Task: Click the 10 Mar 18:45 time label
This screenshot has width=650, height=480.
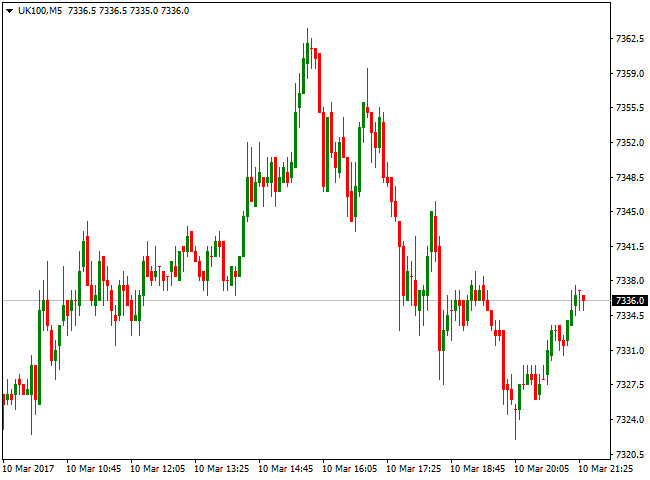Action: 478,469
